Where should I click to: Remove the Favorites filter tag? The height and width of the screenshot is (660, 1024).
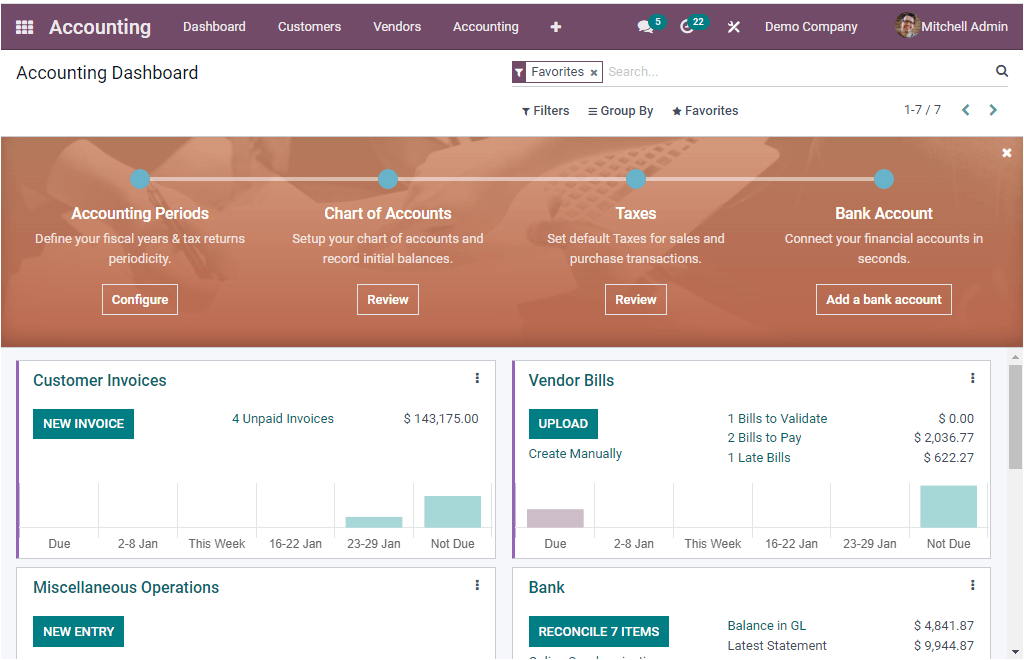click(x=594, y=73)
